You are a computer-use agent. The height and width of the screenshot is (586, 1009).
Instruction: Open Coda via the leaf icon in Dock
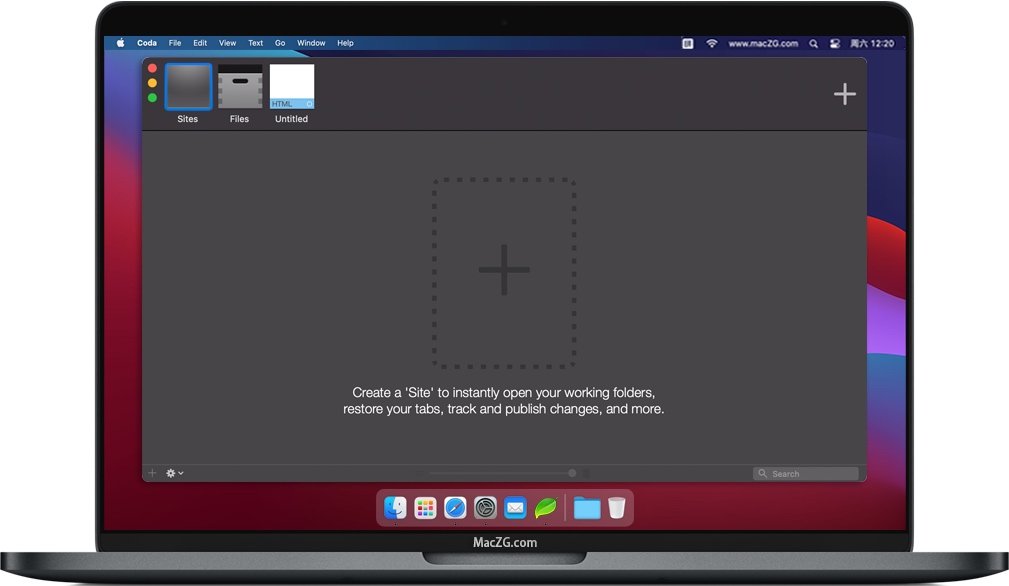[545, 508]
